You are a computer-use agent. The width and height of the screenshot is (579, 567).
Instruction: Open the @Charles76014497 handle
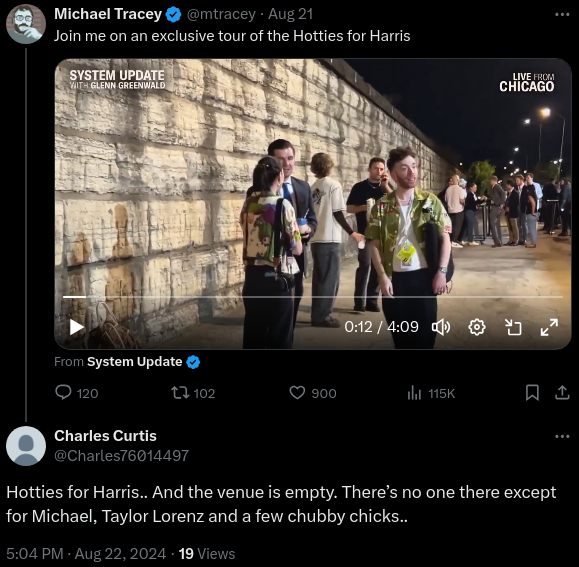[121, 456]
